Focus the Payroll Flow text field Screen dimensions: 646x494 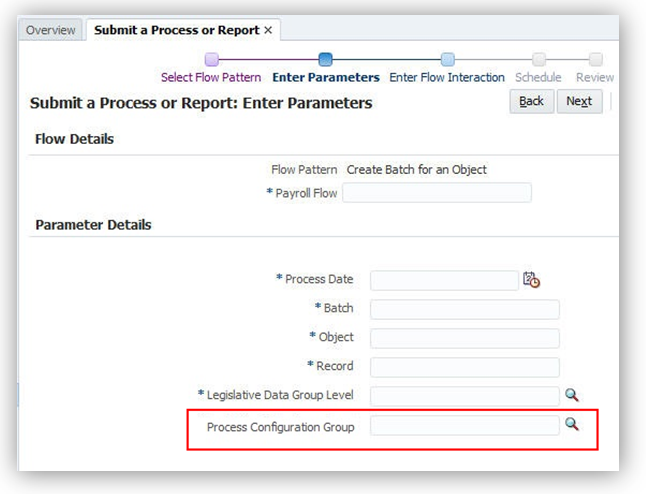pyautogui.click(x=437, y=193)
